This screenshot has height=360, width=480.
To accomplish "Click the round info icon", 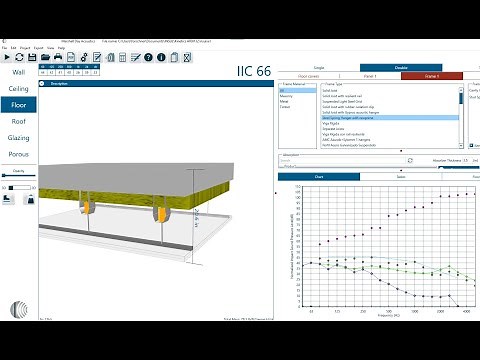I will tap(161, 57).
